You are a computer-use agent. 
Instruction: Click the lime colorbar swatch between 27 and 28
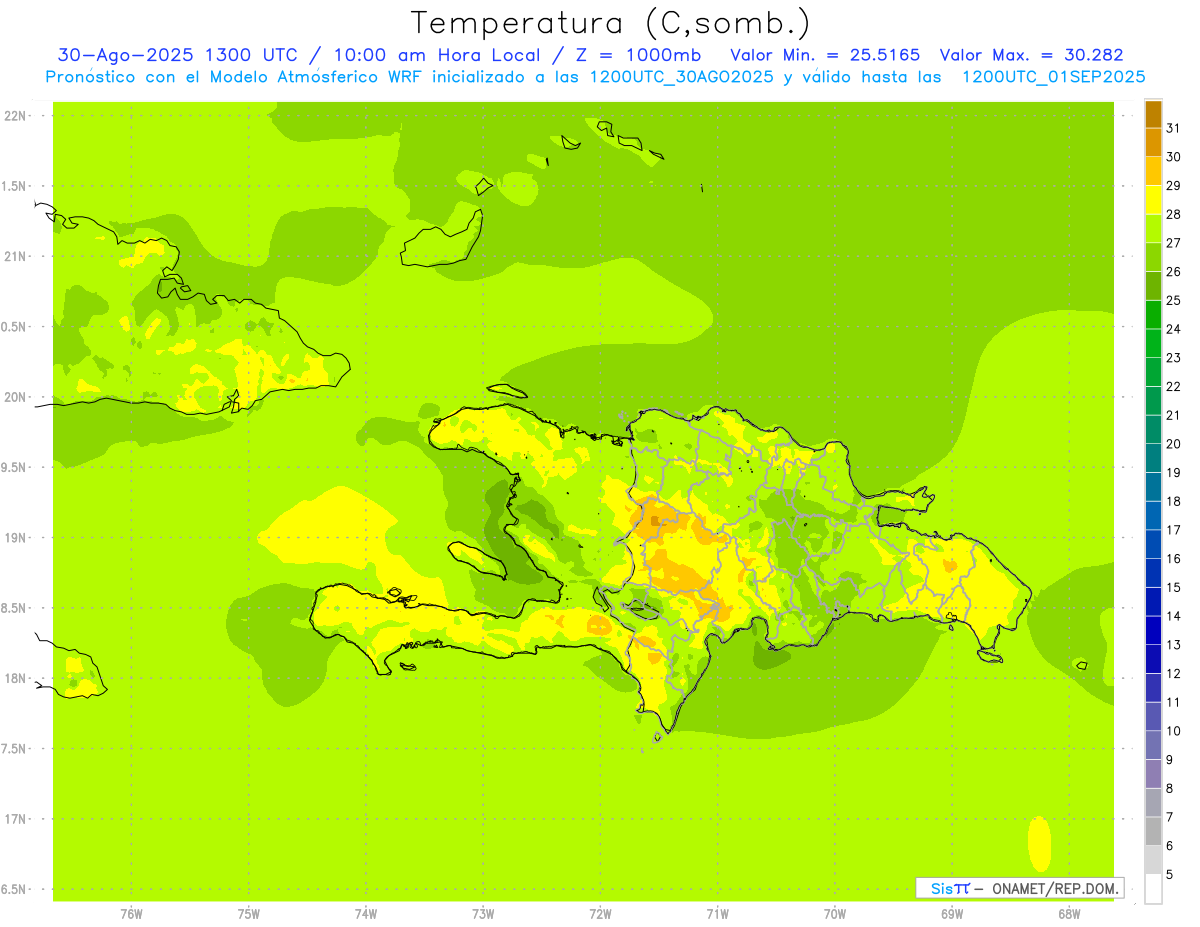(x=1153, y=228)
